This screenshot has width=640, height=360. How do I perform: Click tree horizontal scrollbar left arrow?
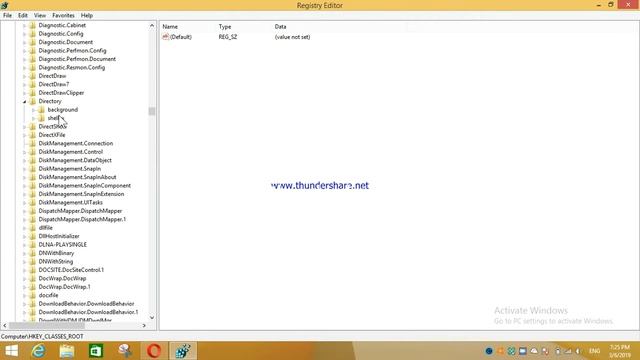coord(5,326)
